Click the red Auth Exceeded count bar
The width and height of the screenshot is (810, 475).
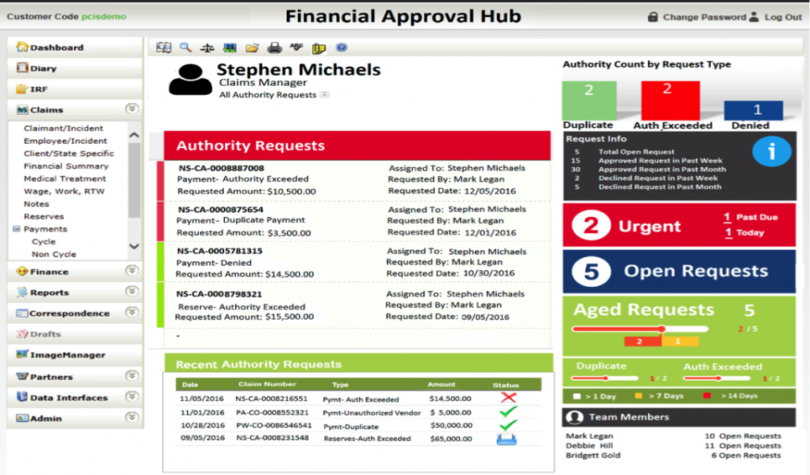click(671, 100)
